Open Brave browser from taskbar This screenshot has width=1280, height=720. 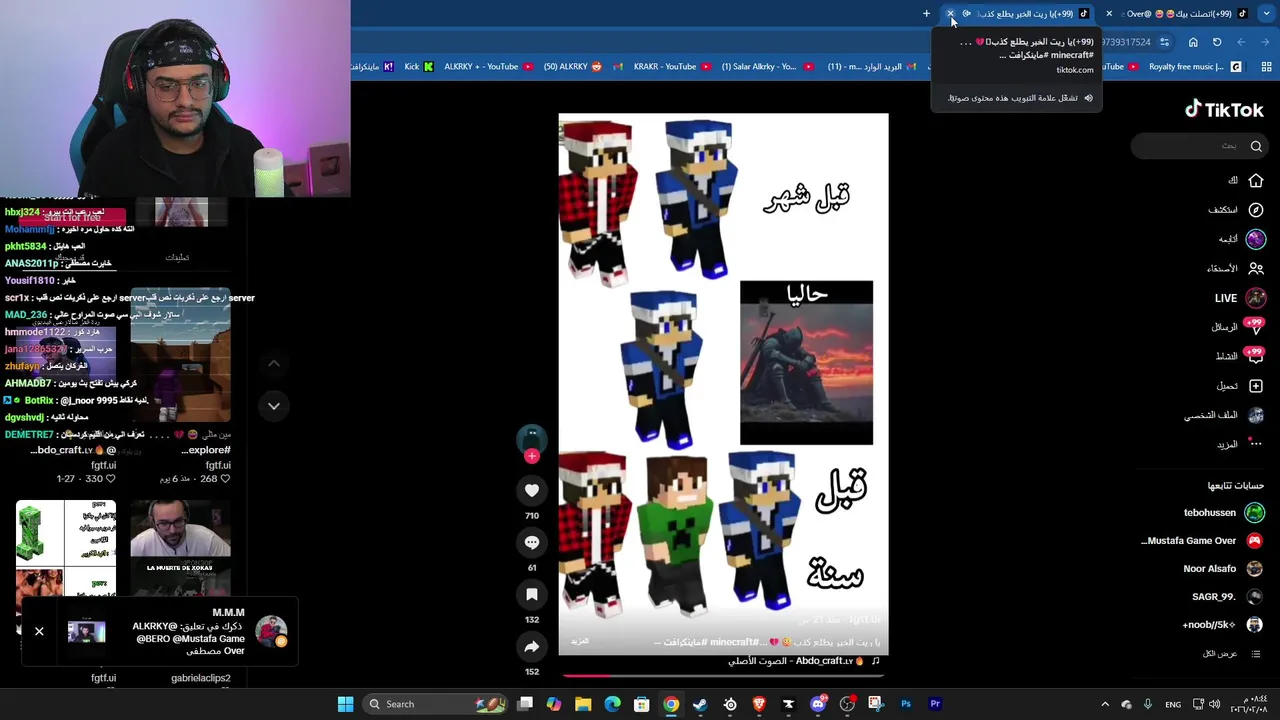[759, 704]
